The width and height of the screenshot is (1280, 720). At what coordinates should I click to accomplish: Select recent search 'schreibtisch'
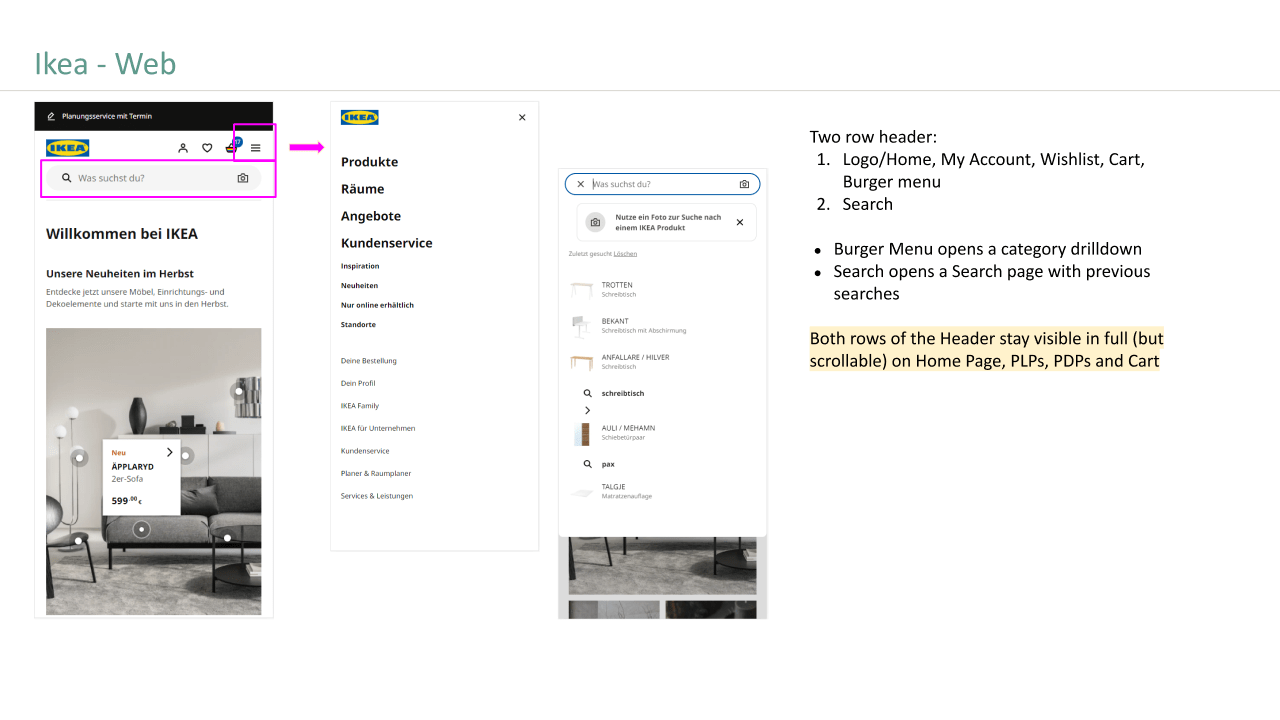pos(622,394)
